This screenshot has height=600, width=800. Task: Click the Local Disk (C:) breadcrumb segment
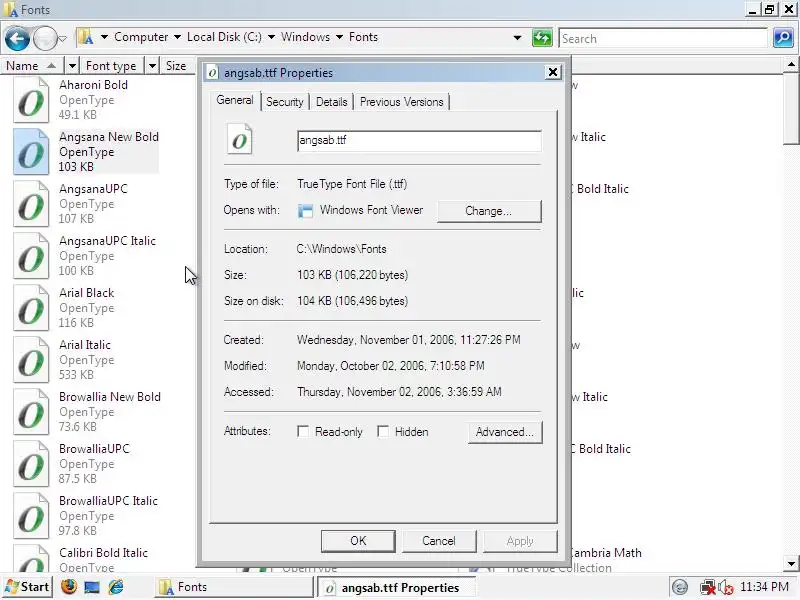224,37
